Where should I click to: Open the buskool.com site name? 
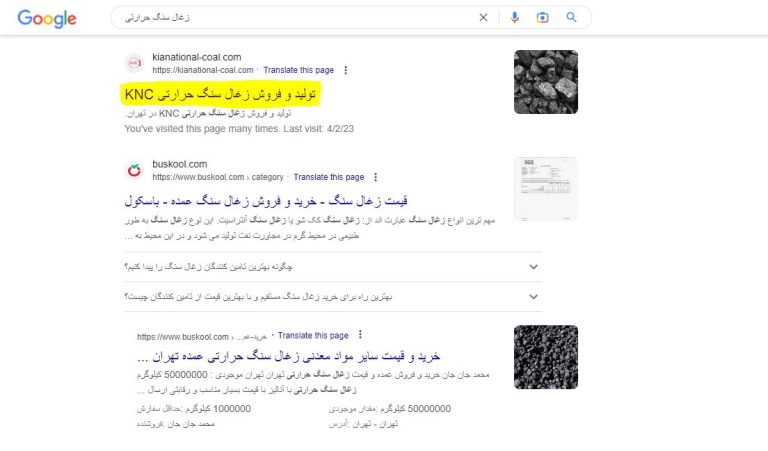180,164
